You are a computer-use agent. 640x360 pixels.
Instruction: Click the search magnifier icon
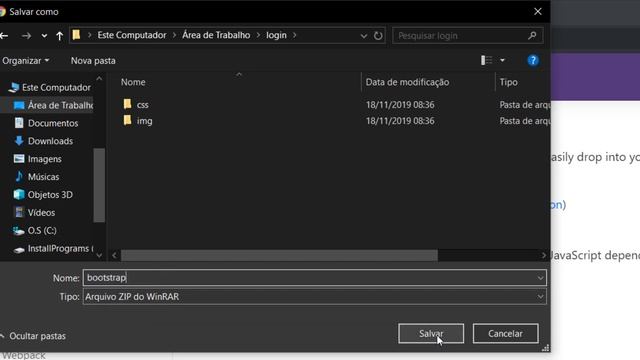532,36
